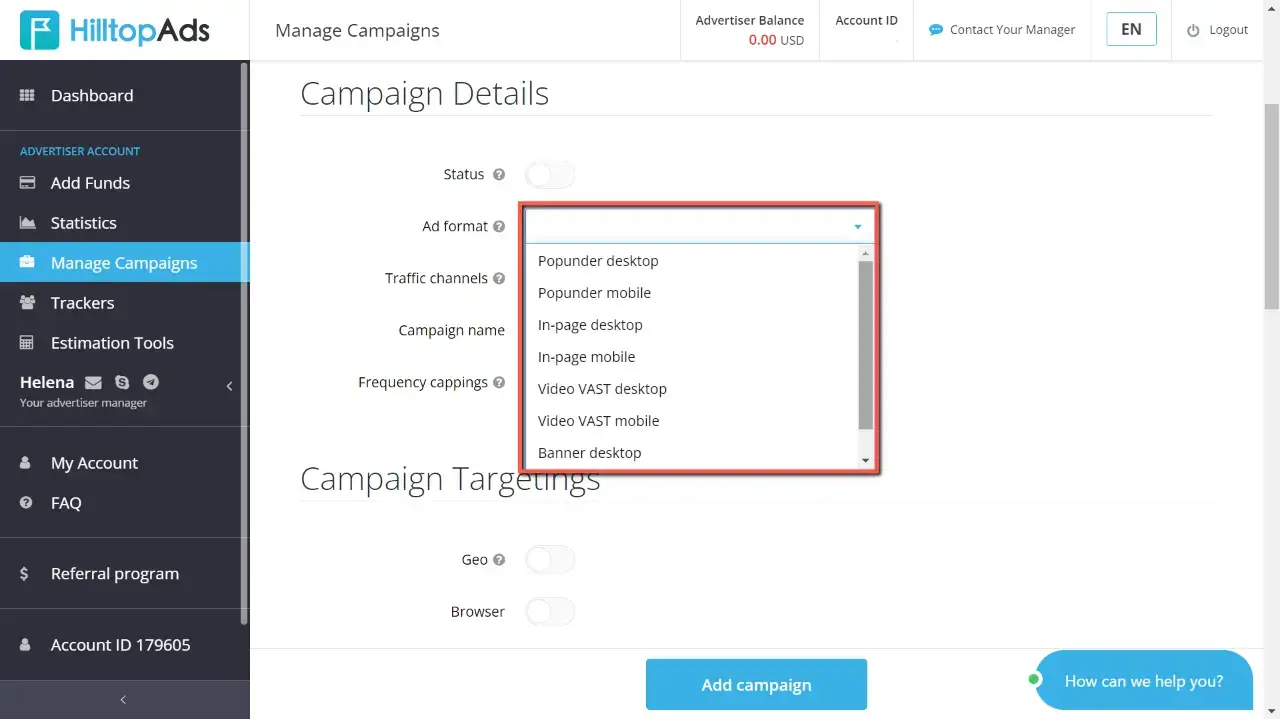The width and height of the screenshot is (1280, 719).
Task: Message Helena via the Telegram icon
Action: click(152, 382)
